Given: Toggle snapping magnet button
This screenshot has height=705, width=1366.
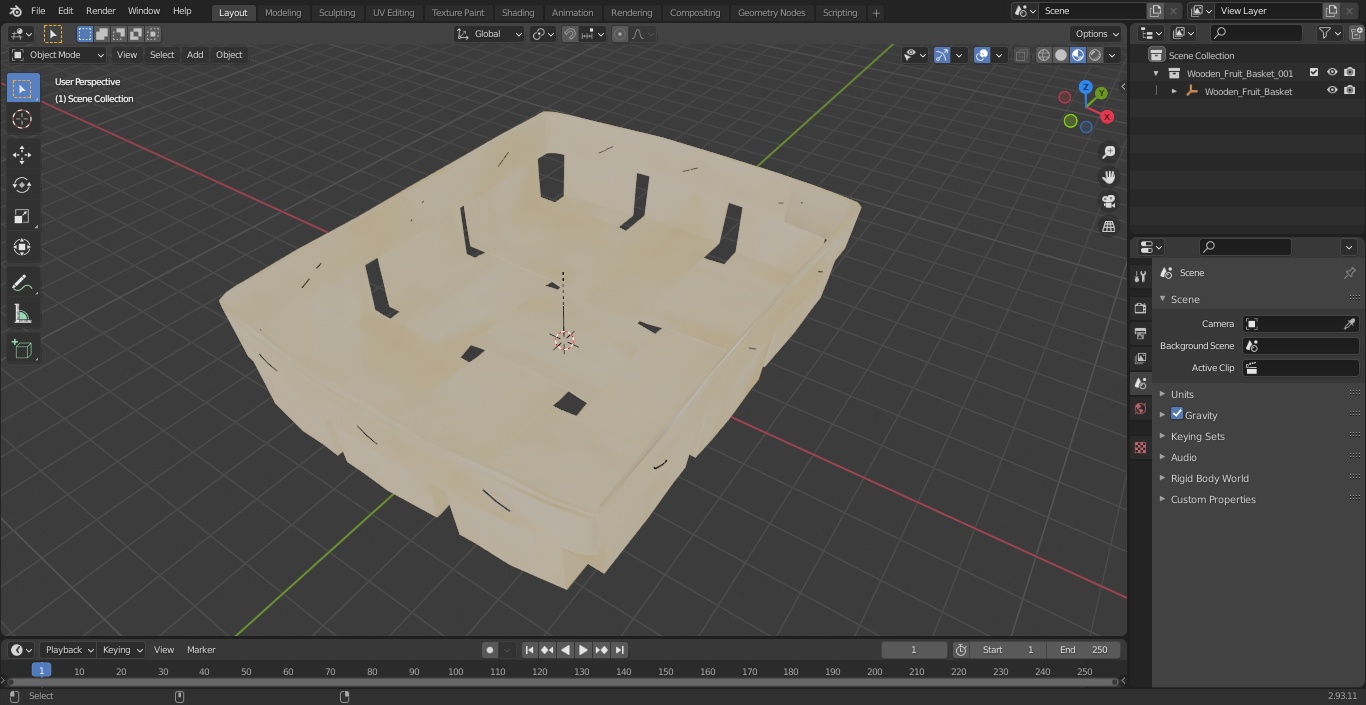Looking at the screenshot, I should (x=570, y=34).
